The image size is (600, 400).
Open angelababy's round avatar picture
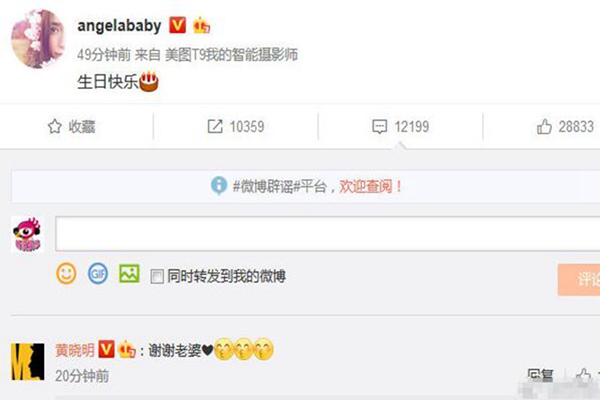click(x=38, y=39)
